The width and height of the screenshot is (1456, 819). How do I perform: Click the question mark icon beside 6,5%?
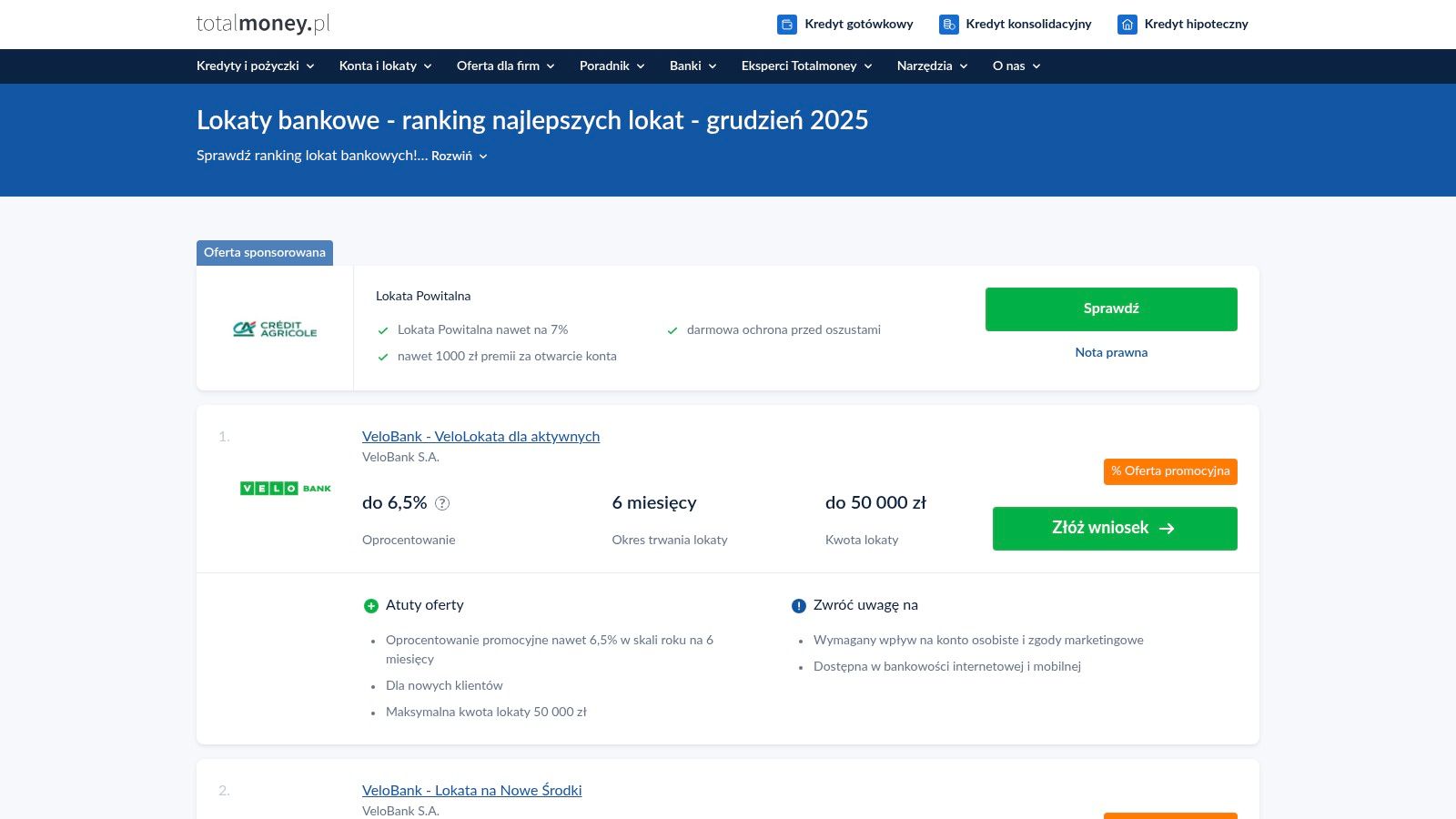442,503
